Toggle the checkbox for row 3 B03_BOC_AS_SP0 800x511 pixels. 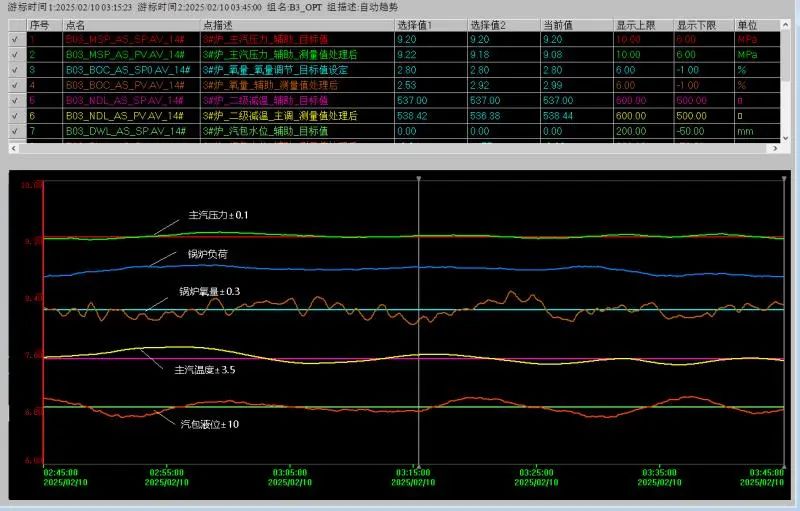13,70
